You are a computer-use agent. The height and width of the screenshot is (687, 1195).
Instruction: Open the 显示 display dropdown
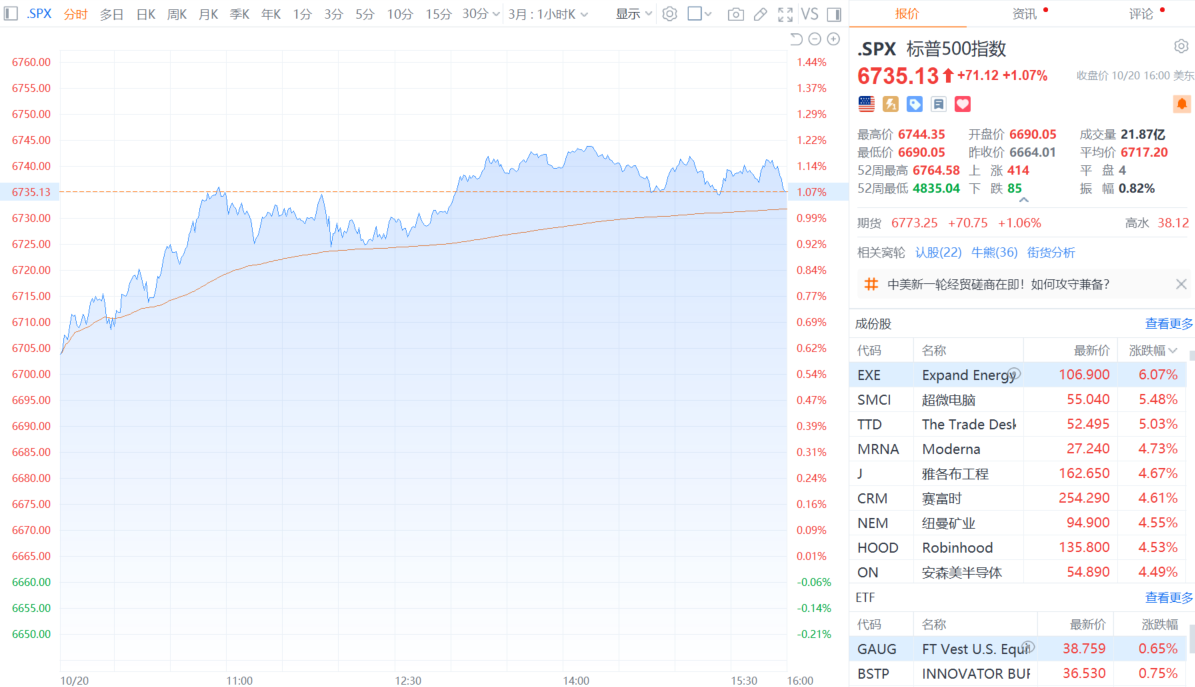pos(634,14)
